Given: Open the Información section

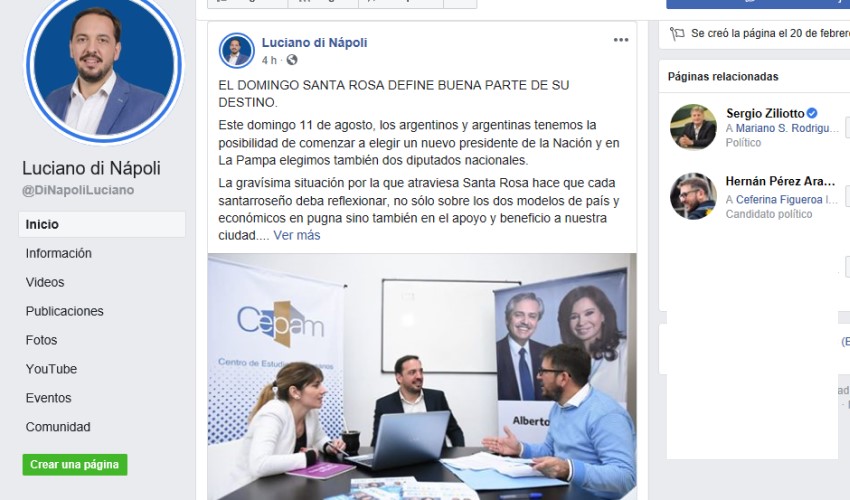Looking at the screenshot, I should point(59,253).
